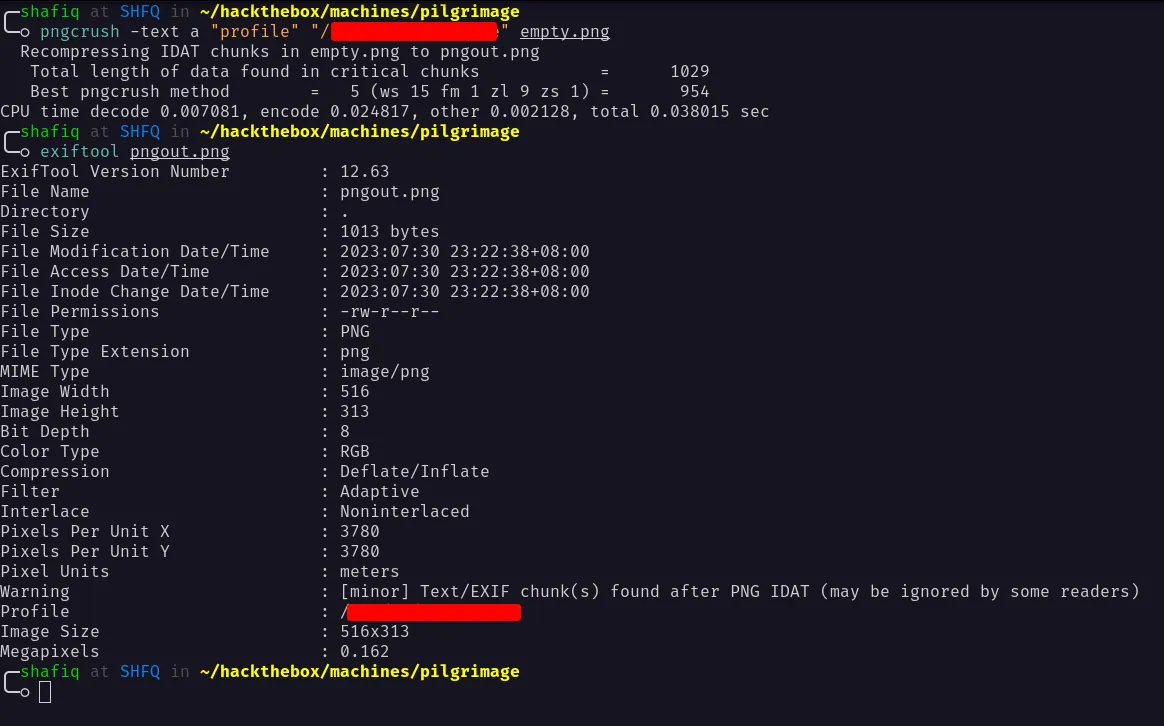Select the ExifTool version value 12.63

[365, 172]
